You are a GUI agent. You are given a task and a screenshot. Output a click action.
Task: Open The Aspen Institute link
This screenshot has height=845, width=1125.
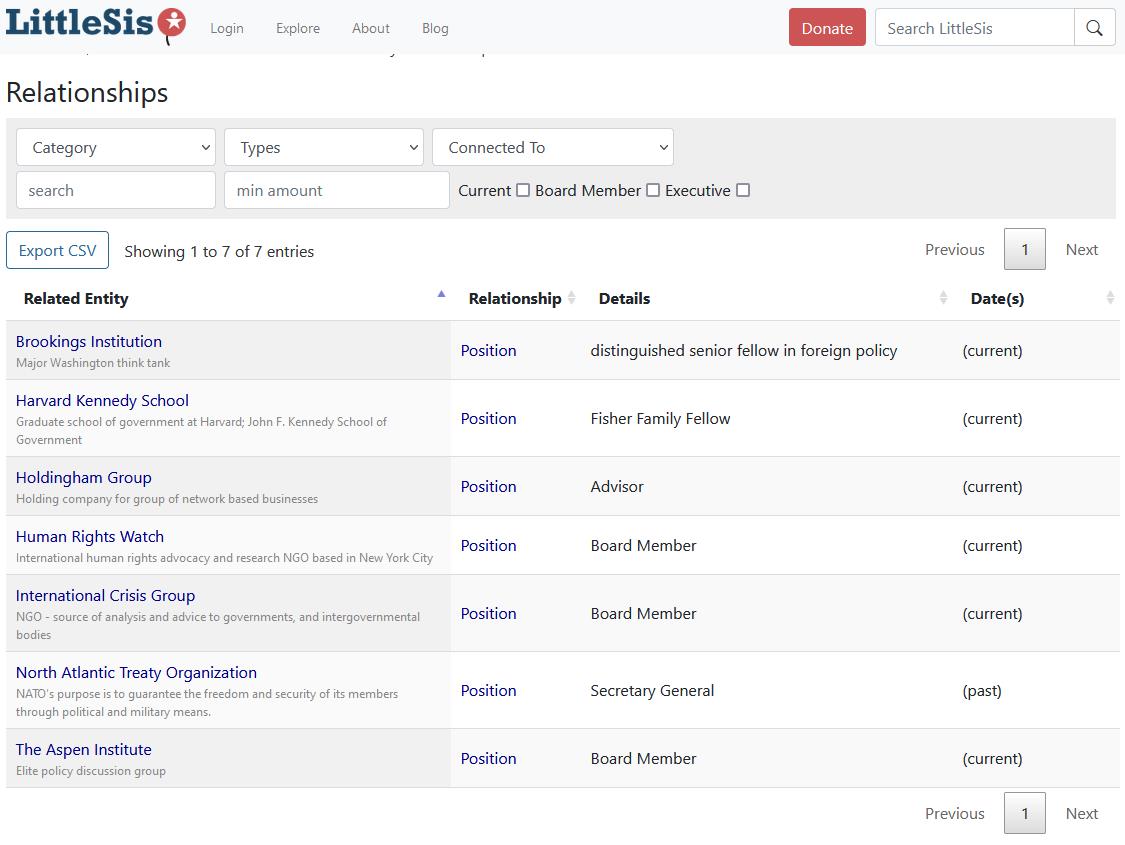(x=84, y=750)
